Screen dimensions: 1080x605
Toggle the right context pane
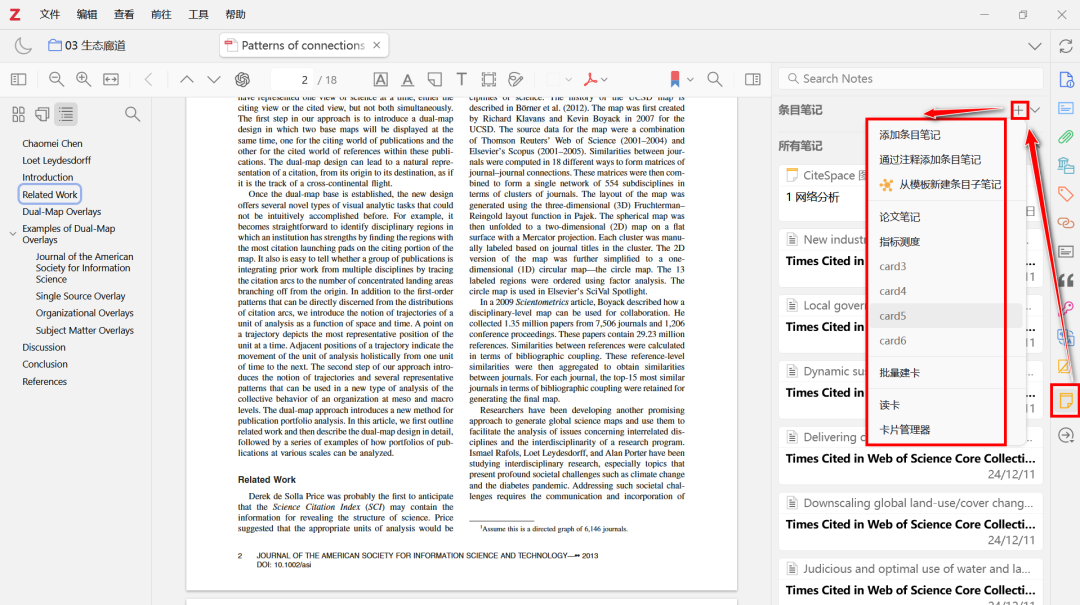[753, 79]
